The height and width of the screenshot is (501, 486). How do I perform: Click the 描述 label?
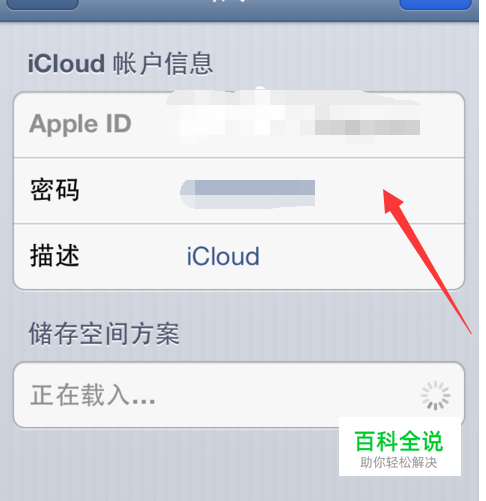(x=55, y=256)
